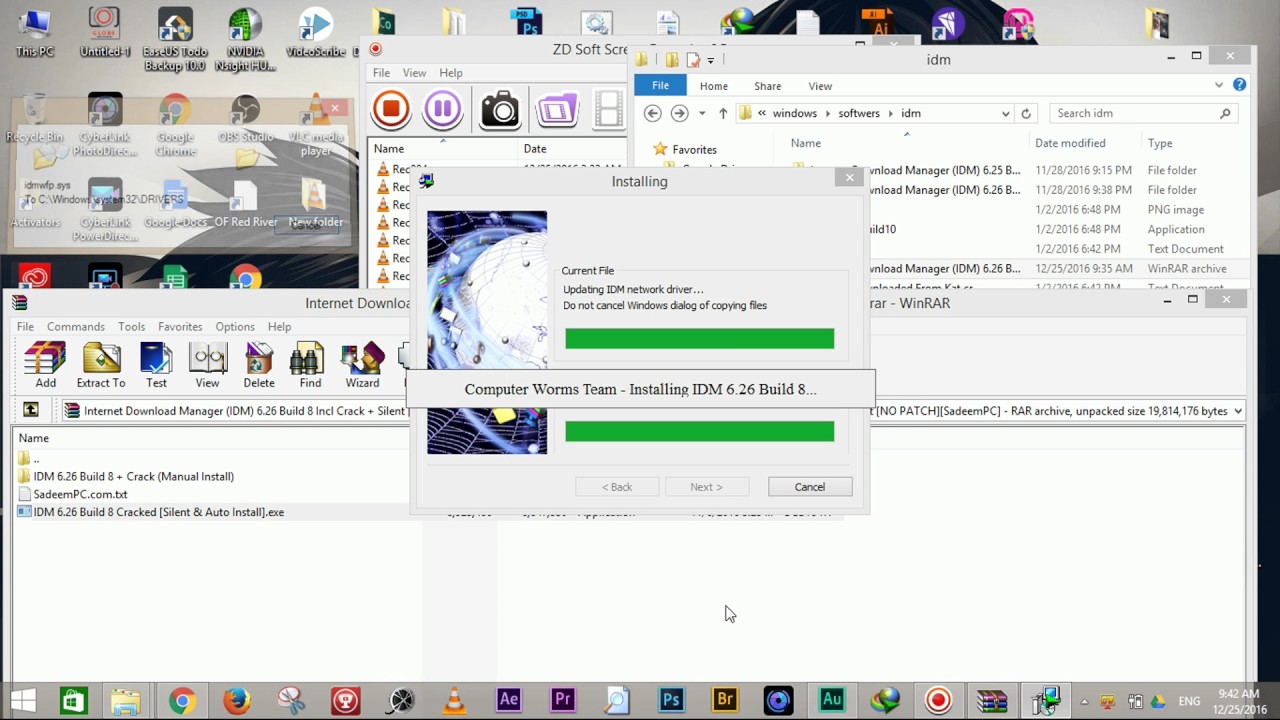Viewport: 1280px width, 720px height.
Task: Open ZD Soft recorder's video folder icon
Action: coord(557,109)
